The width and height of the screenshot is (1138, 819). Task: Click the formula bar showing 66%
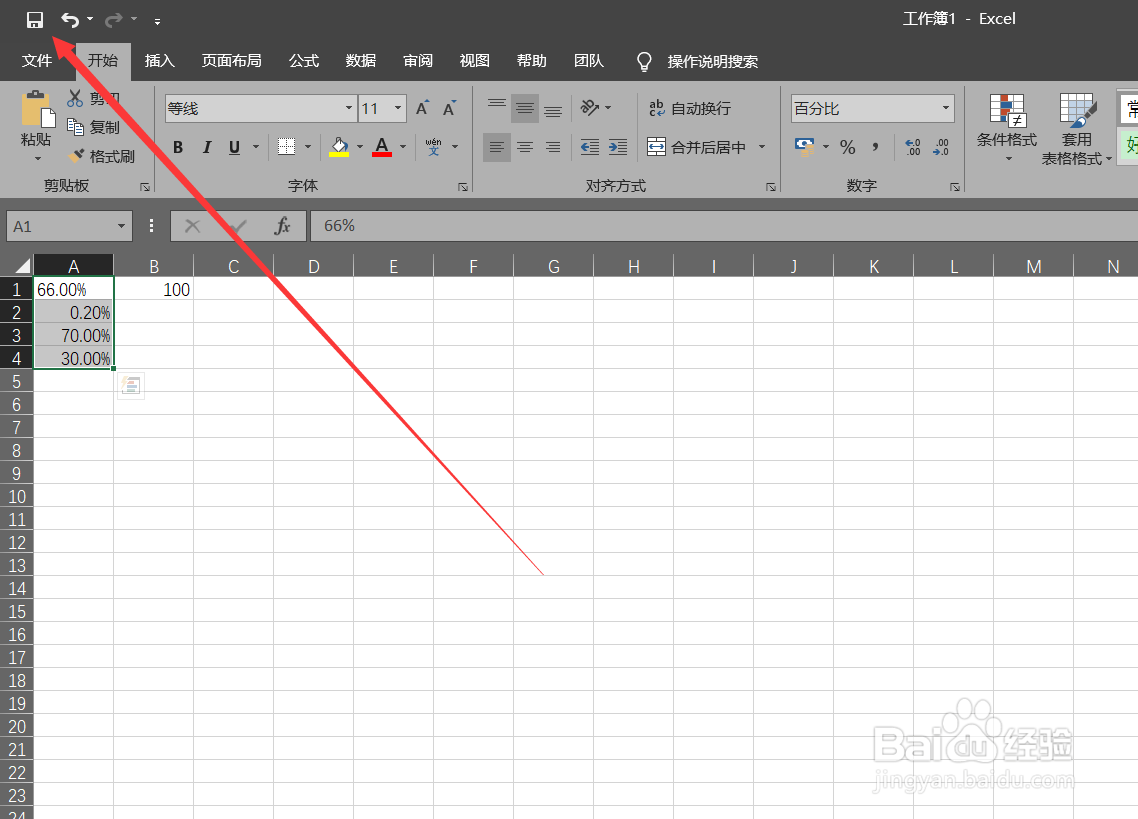click(x=724, y=226)
